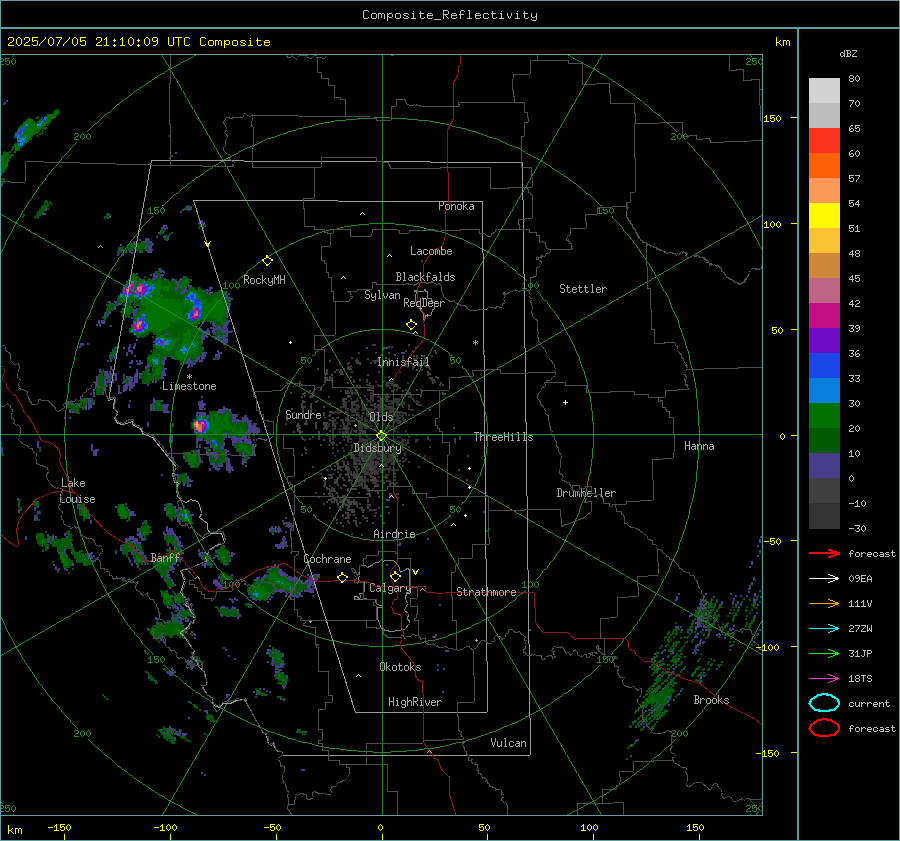Click the Didsbury city label

(x=377, y=448)
